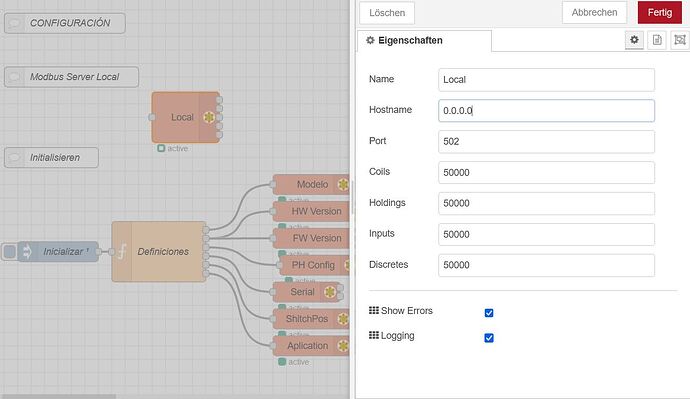Screen dimensions: 690x399
Task: Click into the Coils input field
Action: click(x=546, y=172)
